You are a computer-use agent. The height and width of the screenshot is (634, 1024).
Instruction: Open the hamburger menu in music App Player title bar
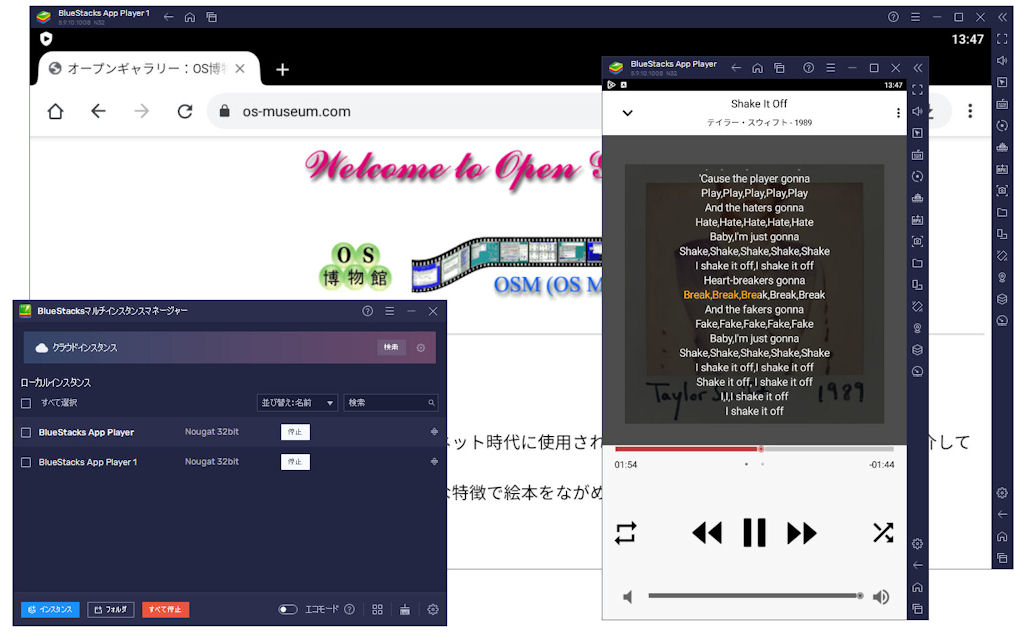(x=831, y=68)
